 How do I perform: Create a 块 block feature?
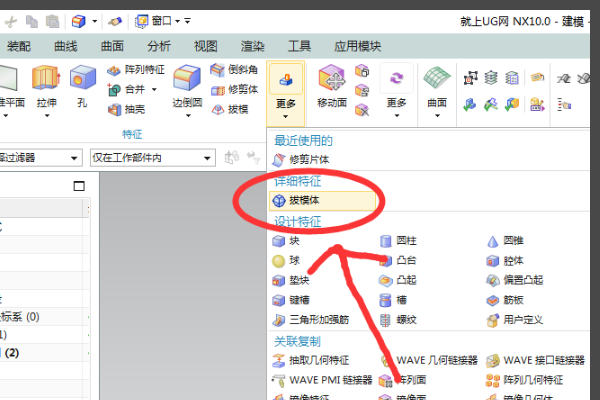(286, 241)
